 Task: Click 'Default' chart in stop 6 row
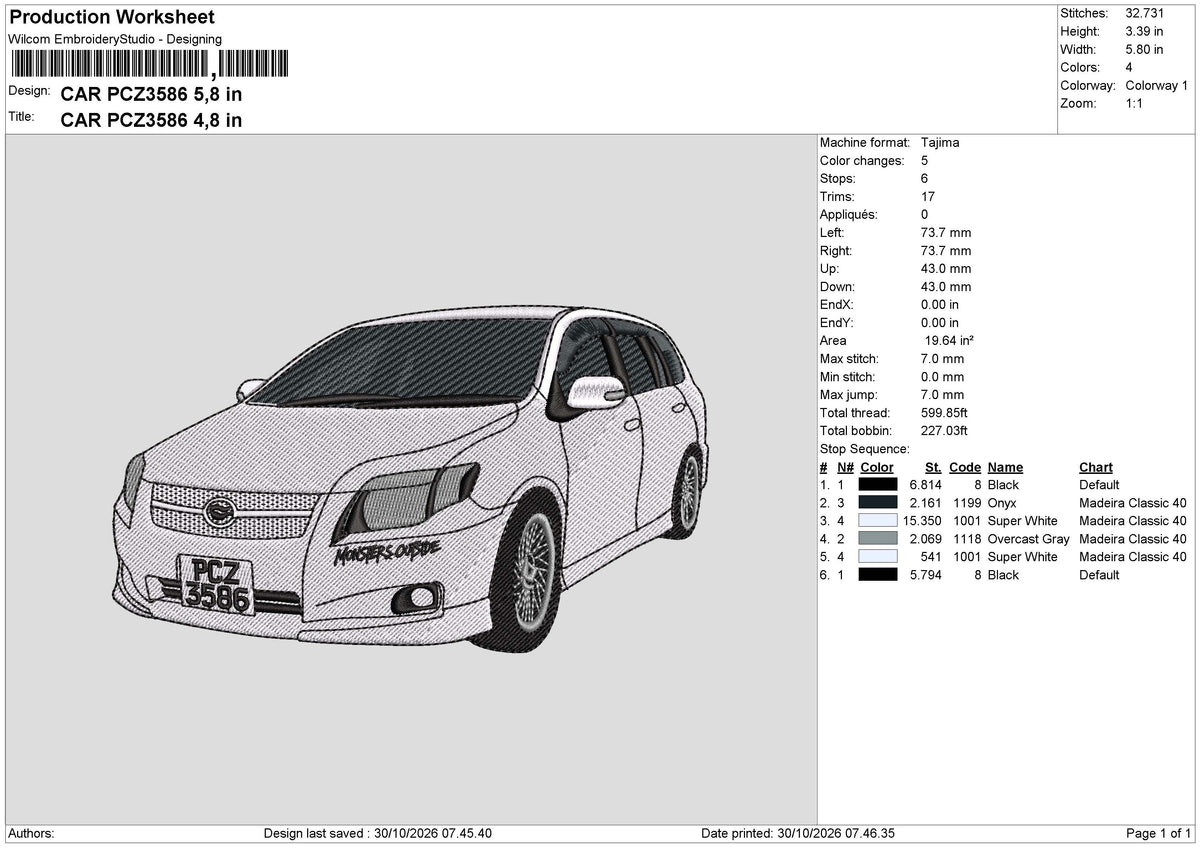[1099, 575]
